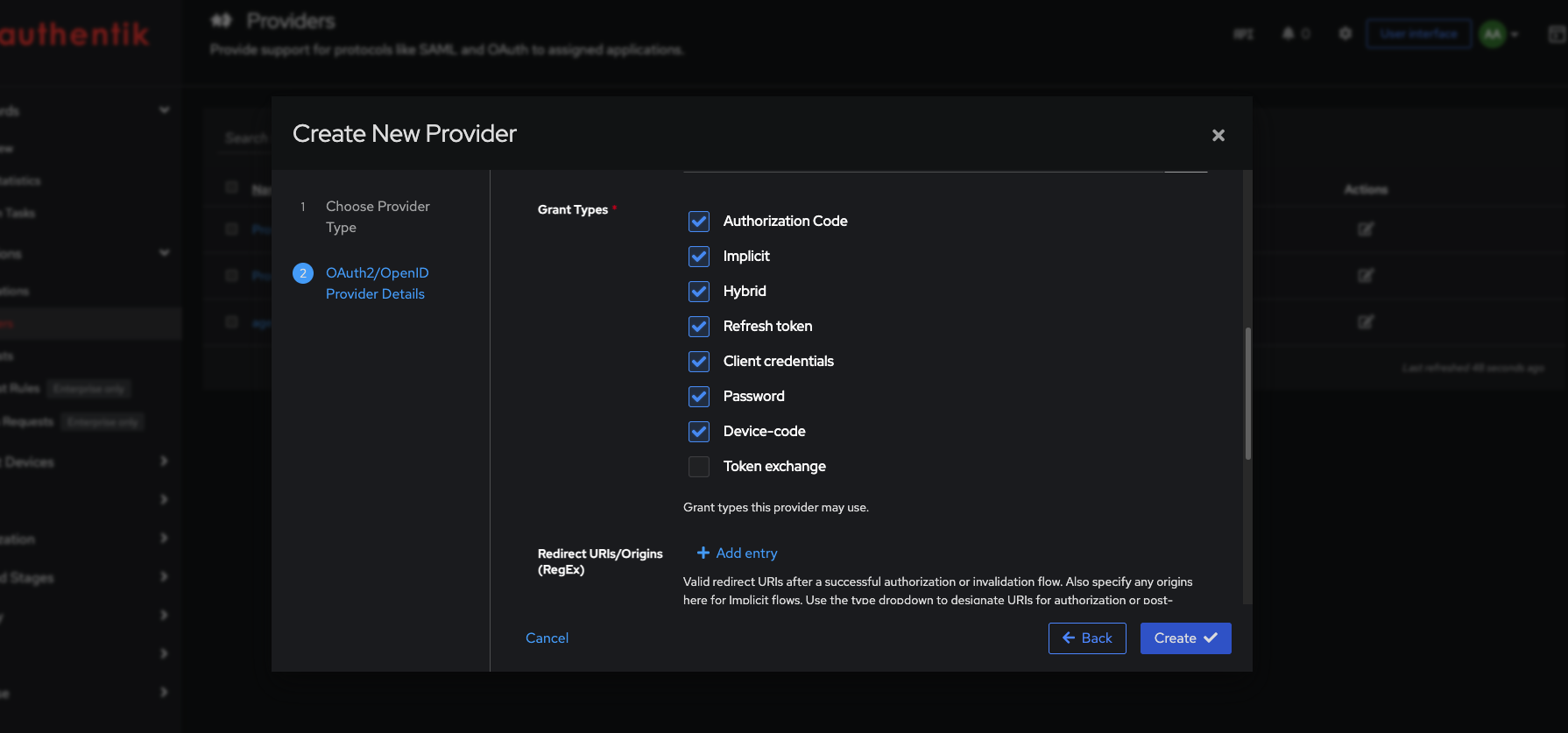Add a redirect URI with Add entry

tap(737, 553)
